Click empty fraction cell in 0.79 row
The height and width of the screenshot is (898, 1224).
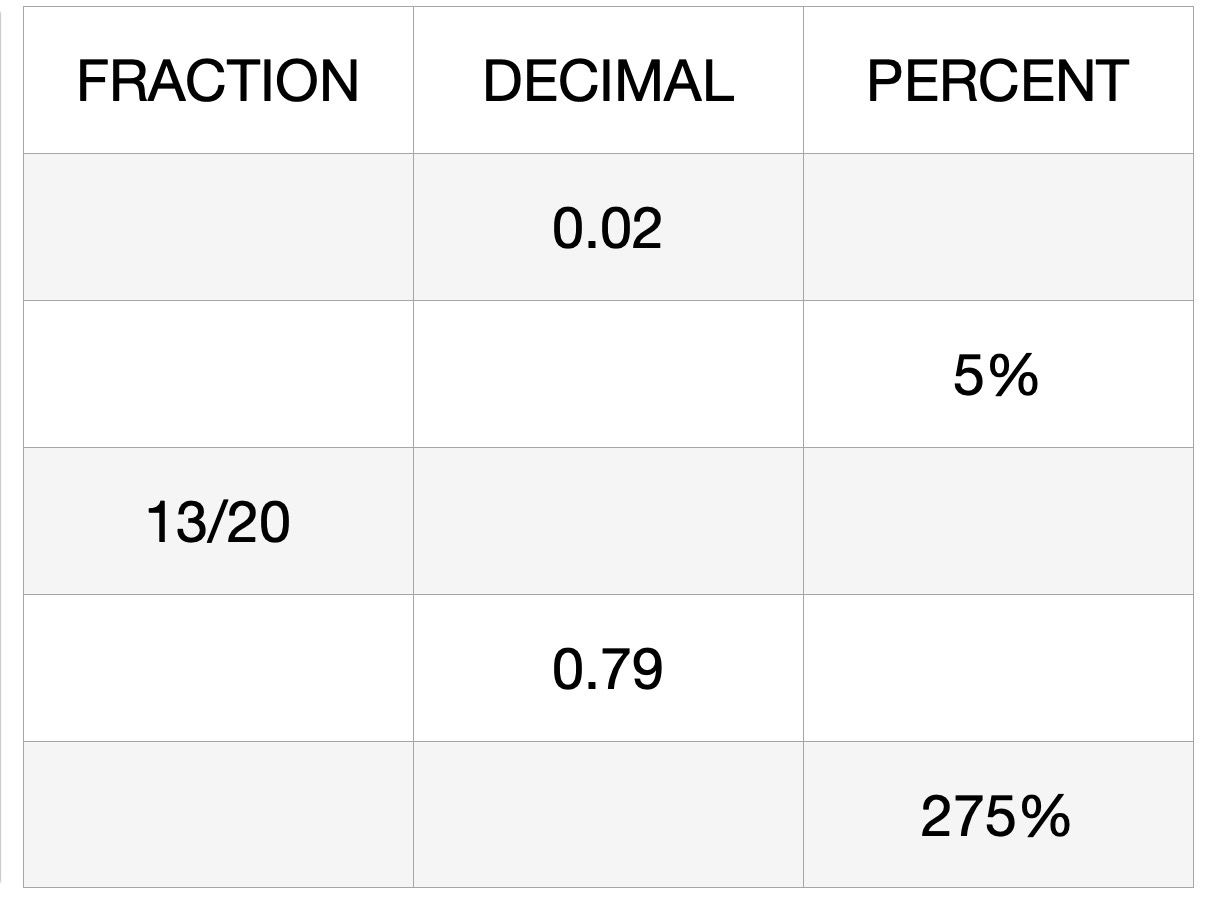click(x=218, y=669)
